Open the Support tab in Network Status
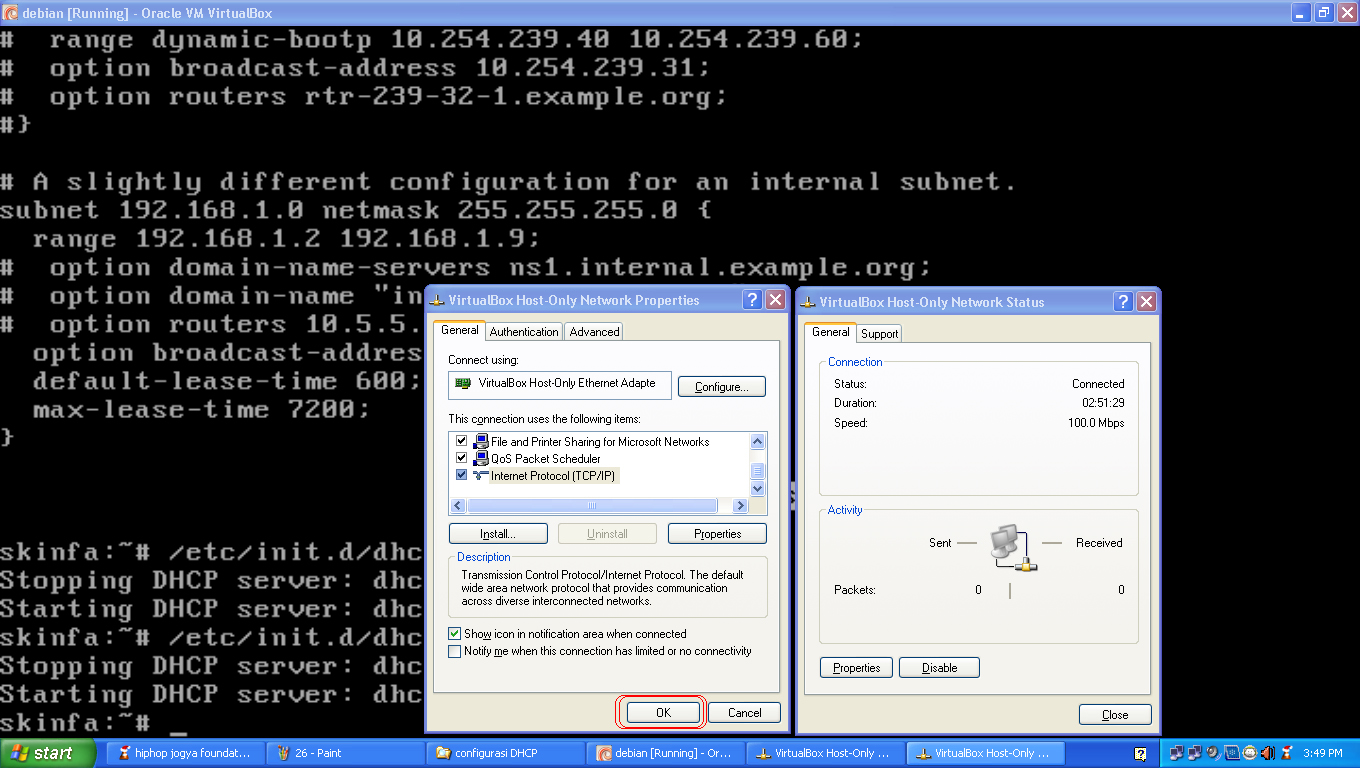Image resolution: width=1360 pixels, height=768 pixels. coord(879,334)
